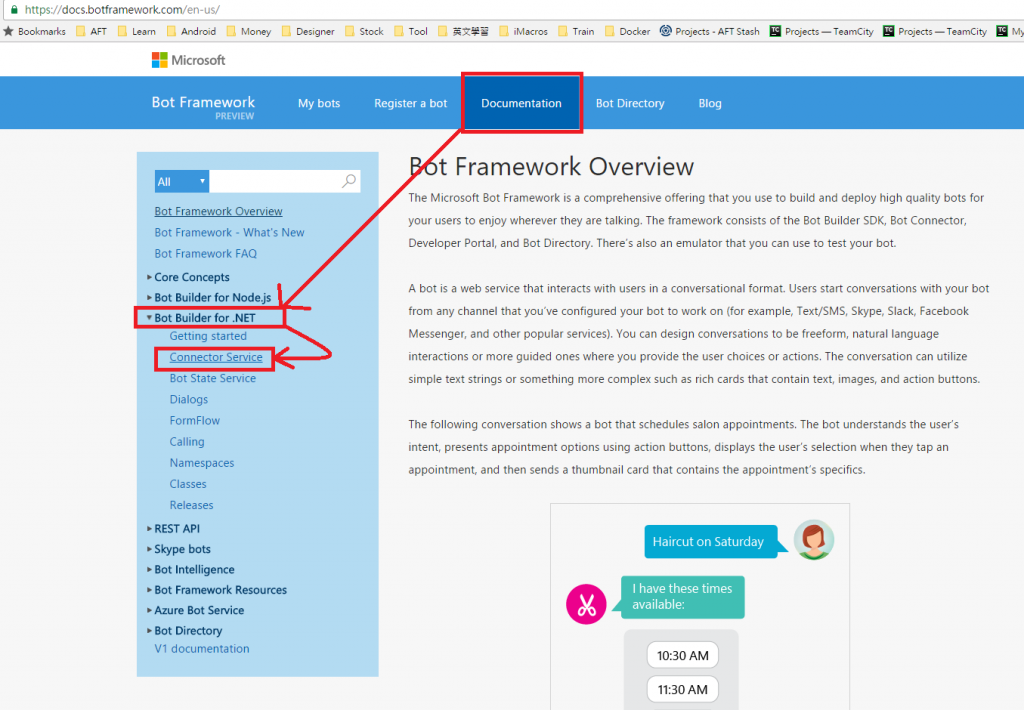Open the iMacros bookmark folder
This screenshot has height=710, width=1024.
[524, 31]
